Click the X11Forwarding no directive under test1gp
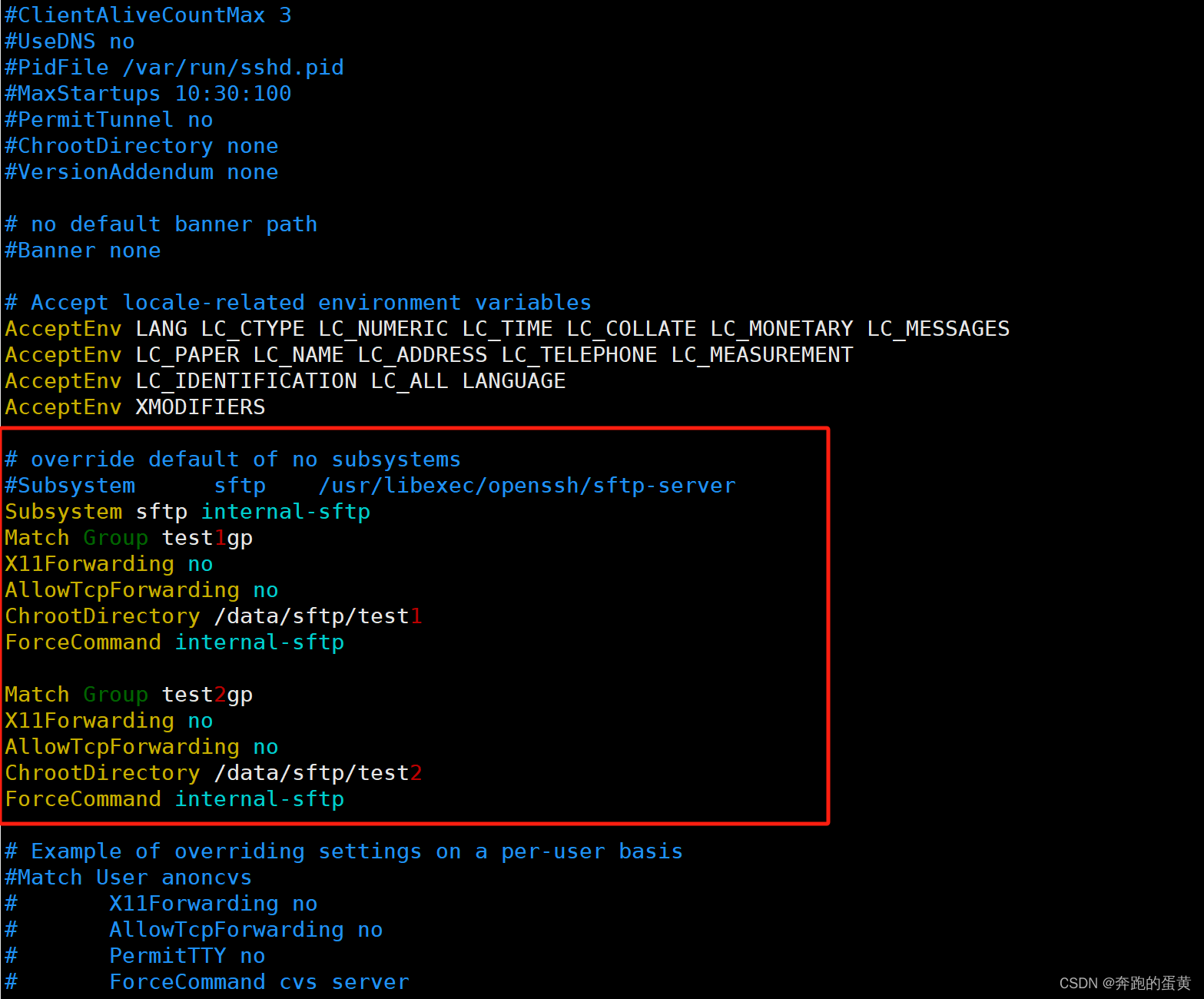The width and height of the screenshot is (1204, 999). coord(108,563)
